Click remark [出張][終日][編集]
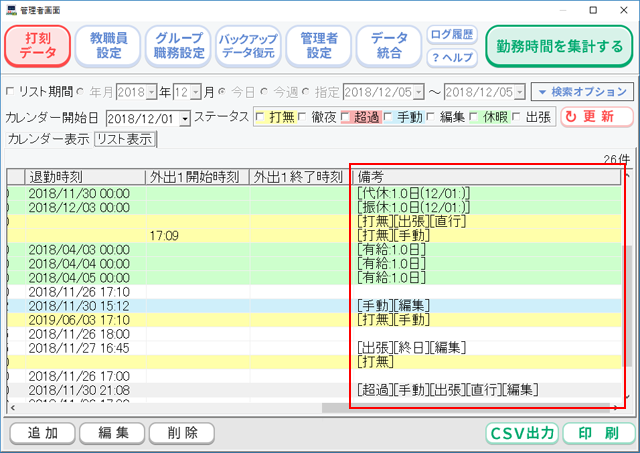The height and width of the screenshot is (453, 640). coord(411,348)
